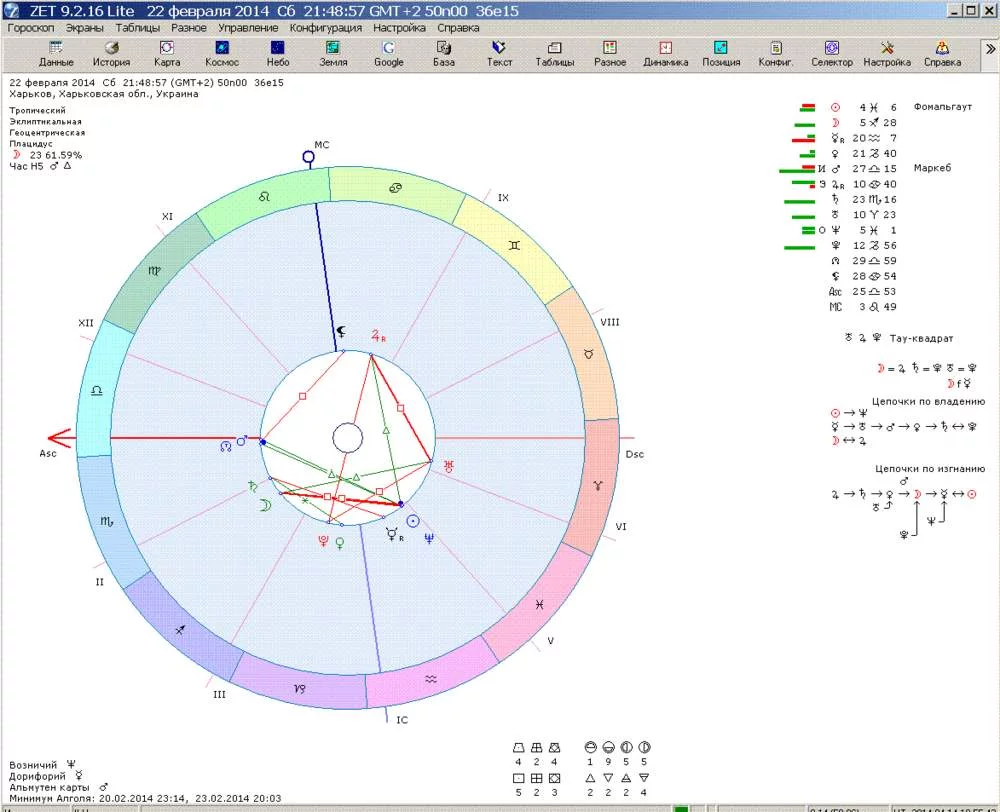Open the Селектор tool
This screenshot has height=812, width=1000.
(831, 53)
